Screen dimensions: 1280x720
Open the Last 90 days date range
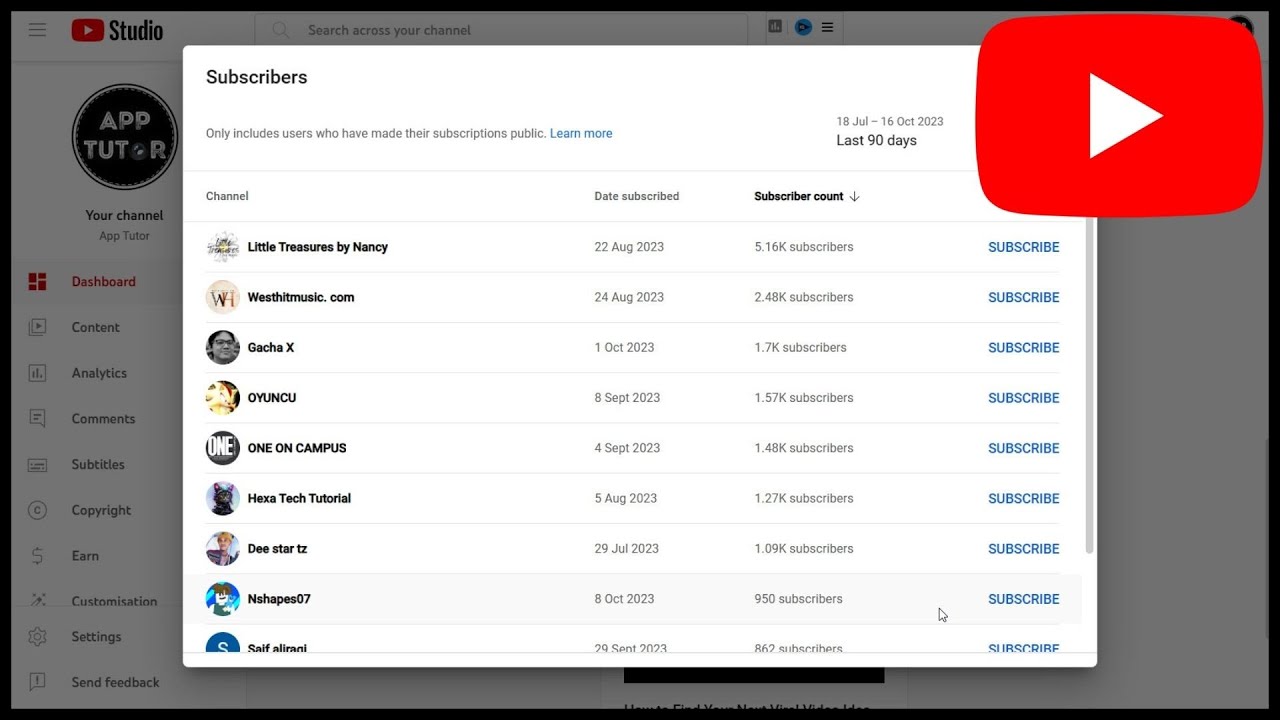coord(889,131)
